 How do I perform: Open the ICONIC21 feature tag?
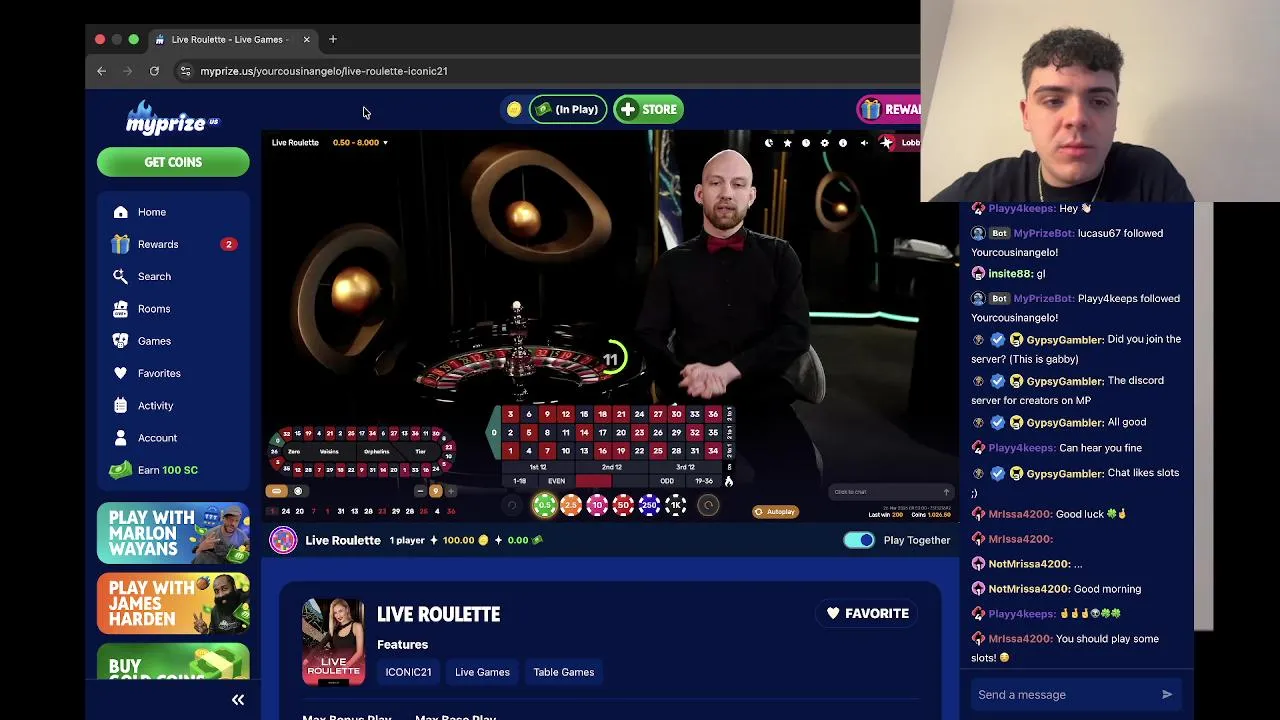(x=408, y=672)
